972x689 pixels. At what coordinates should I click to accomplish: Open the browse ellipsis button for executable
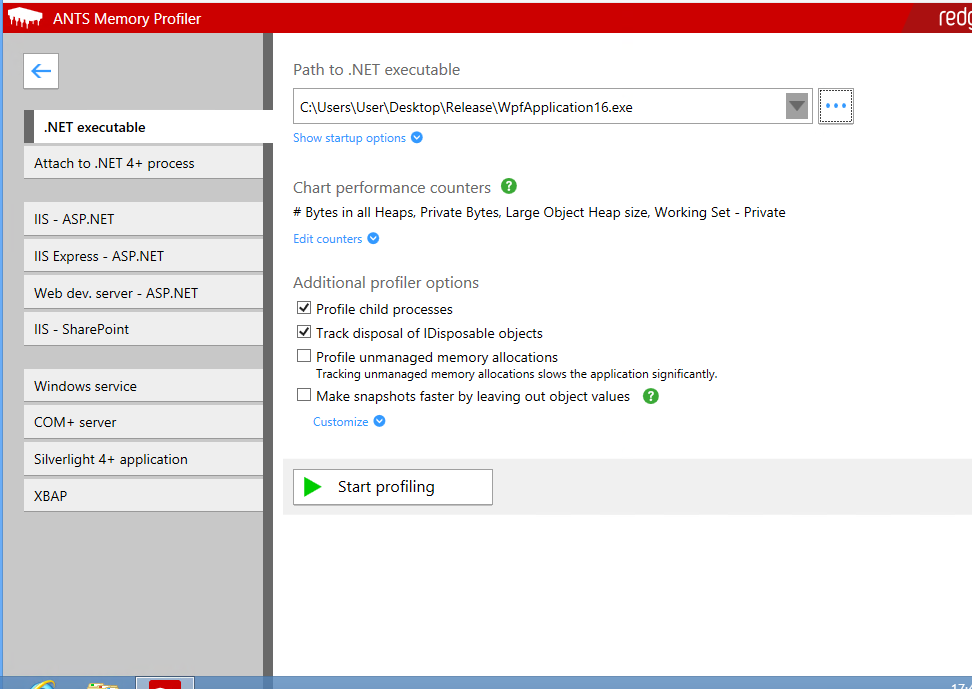pos(836,106)
